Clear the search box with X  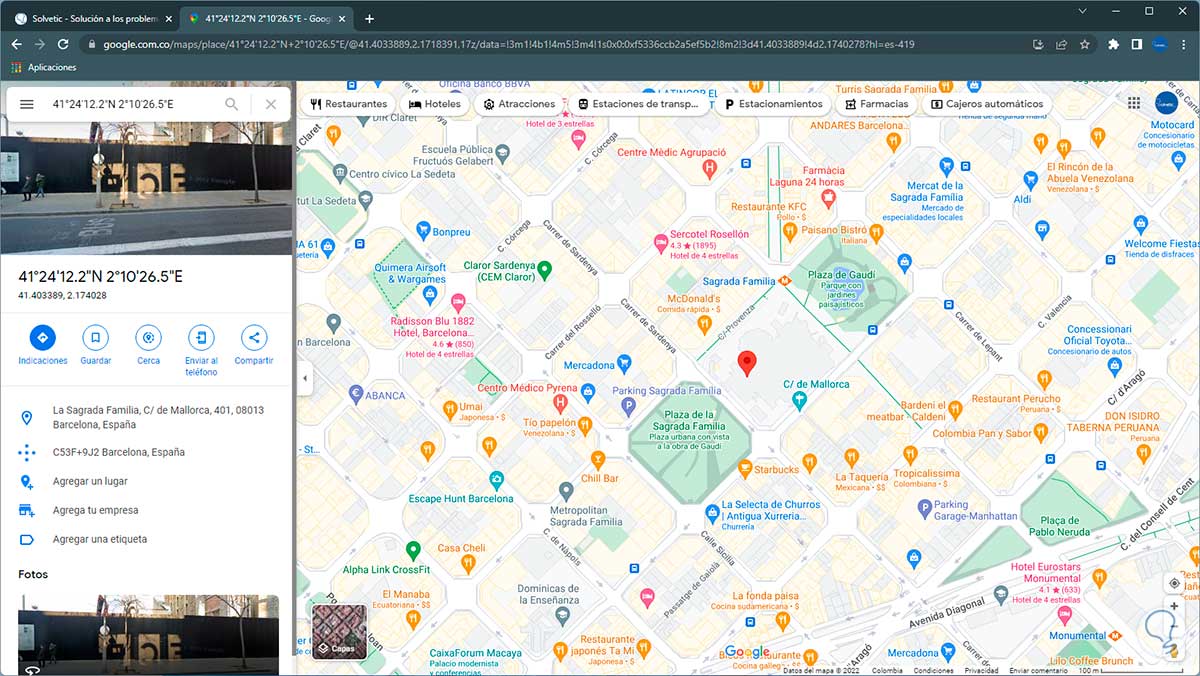(270, 104)
